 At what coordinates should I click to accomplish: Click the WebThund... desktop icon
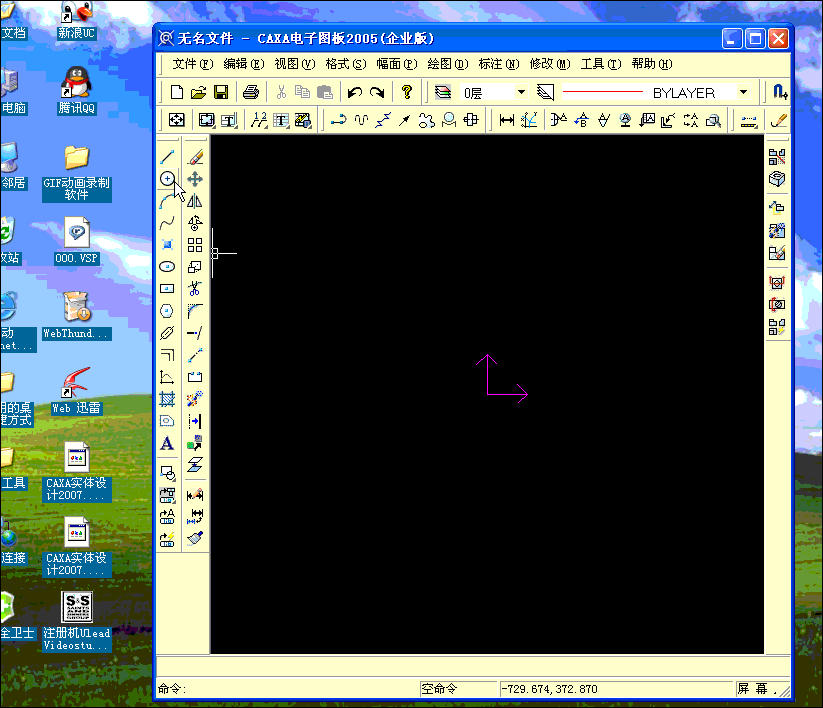pos(77,315)
